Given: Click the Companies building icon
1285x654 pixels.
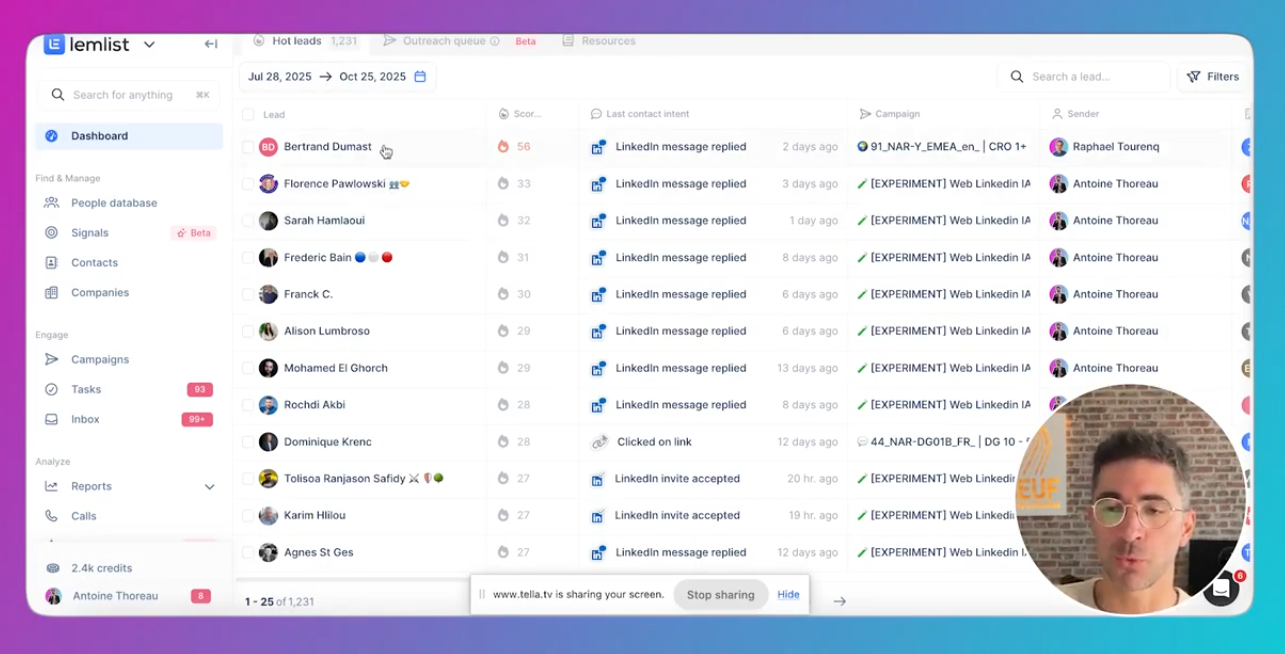Looking at the screenshot, I should [51, 293].
